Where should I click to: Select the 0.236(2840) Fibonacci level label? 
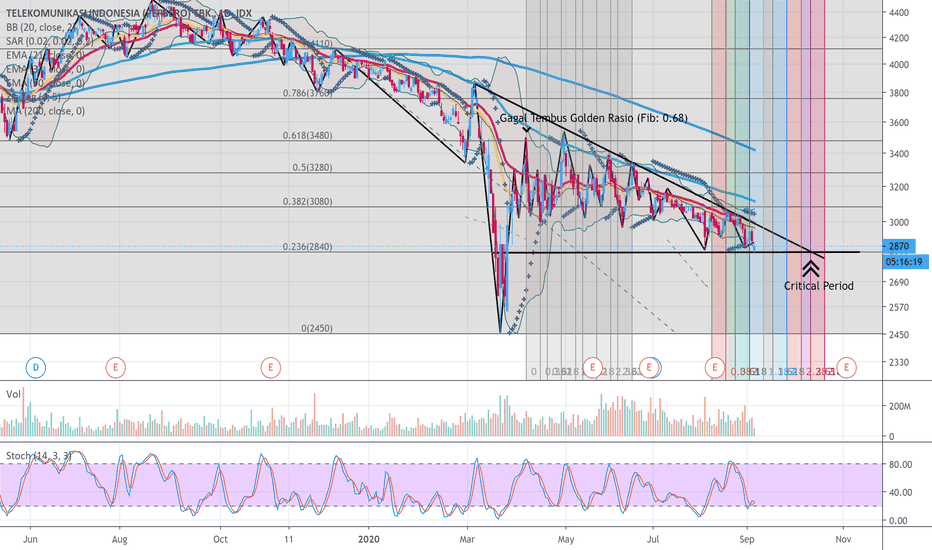[x=307, y=247]
